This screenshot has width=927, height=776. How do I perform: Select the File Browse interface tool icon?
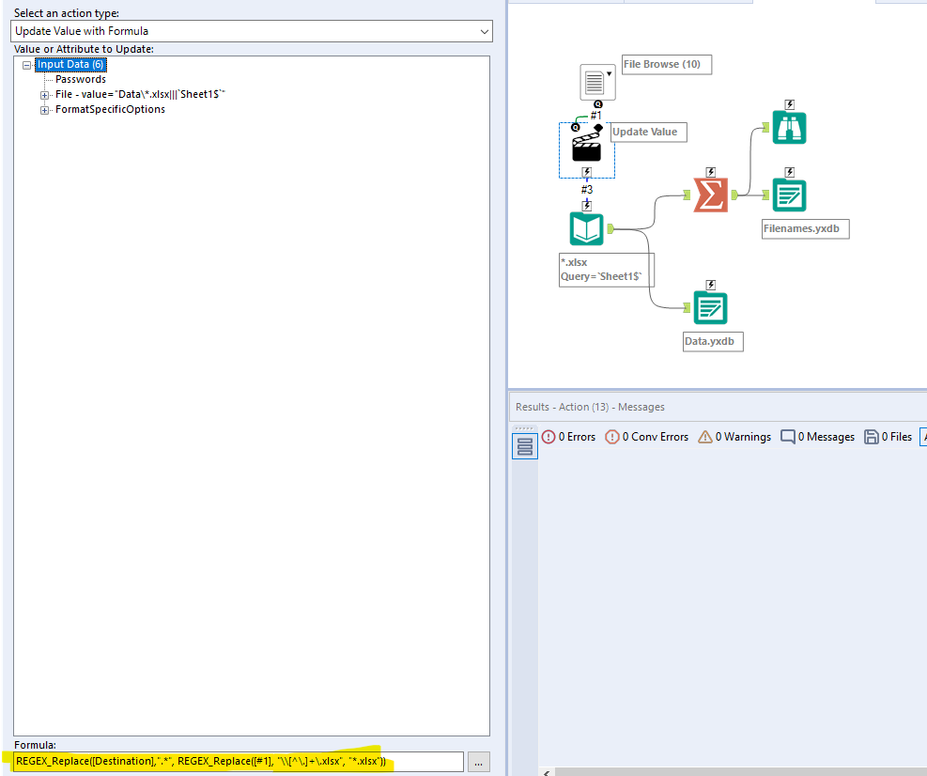point(597,82)
